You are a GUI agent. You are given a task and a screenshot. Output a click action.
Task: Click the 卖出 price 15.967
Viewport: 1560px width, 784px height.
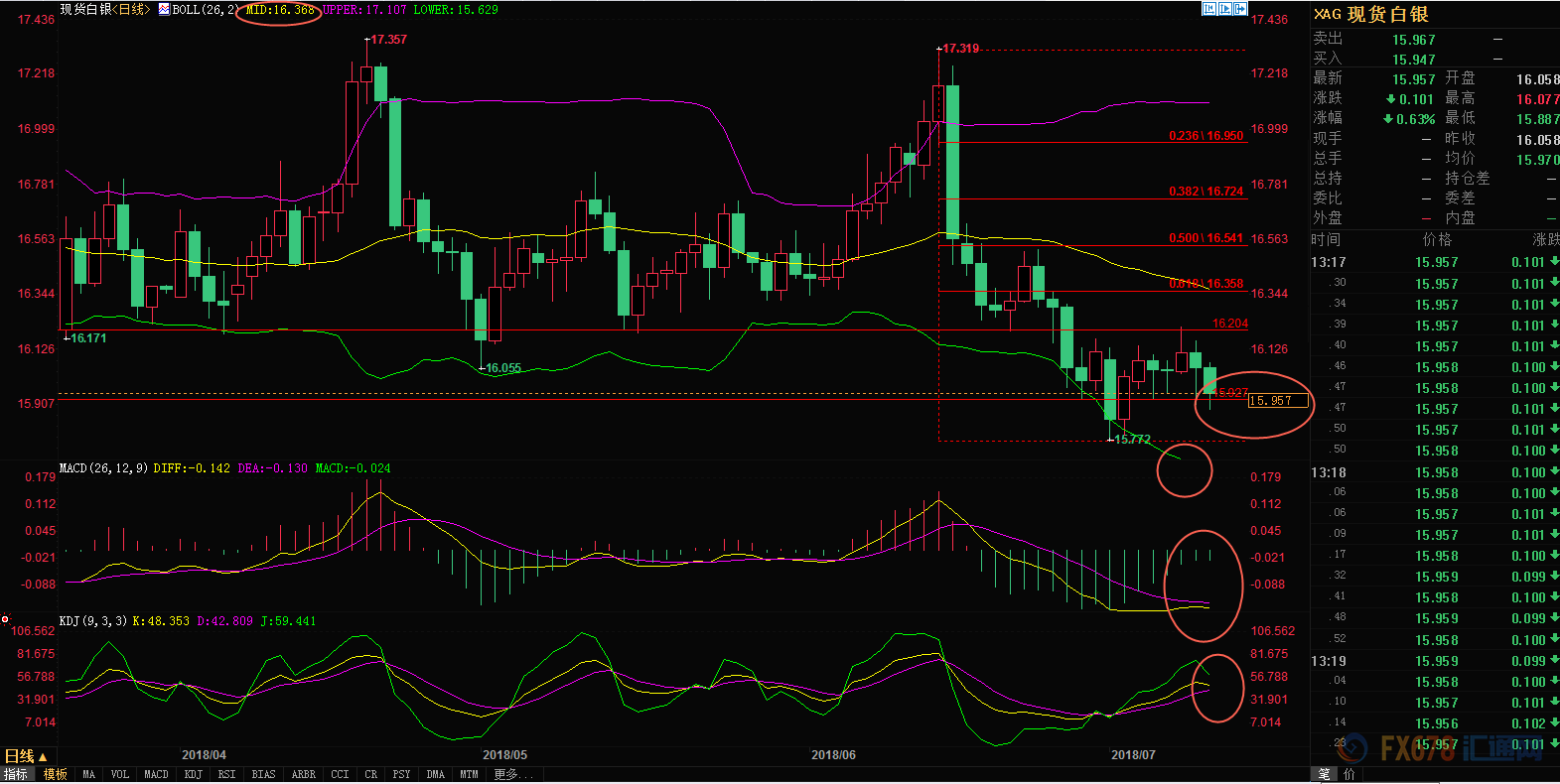[1413, 40]
